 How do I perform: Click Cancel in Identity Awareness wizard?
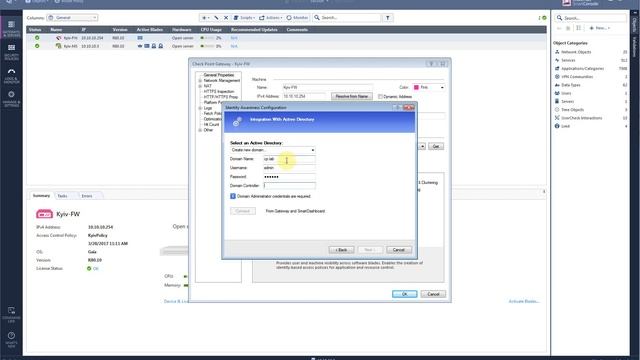(x=399, y=249)
